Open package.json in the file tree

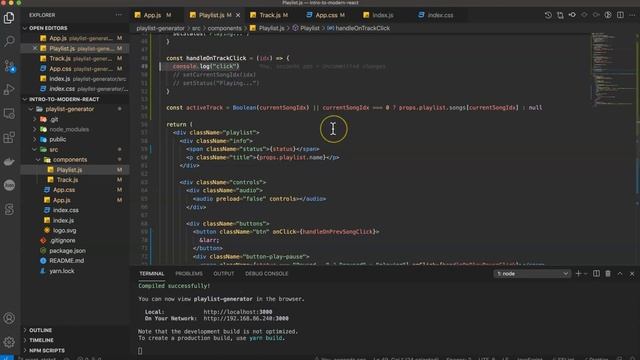pyautogui.click(x=67, y=251)
